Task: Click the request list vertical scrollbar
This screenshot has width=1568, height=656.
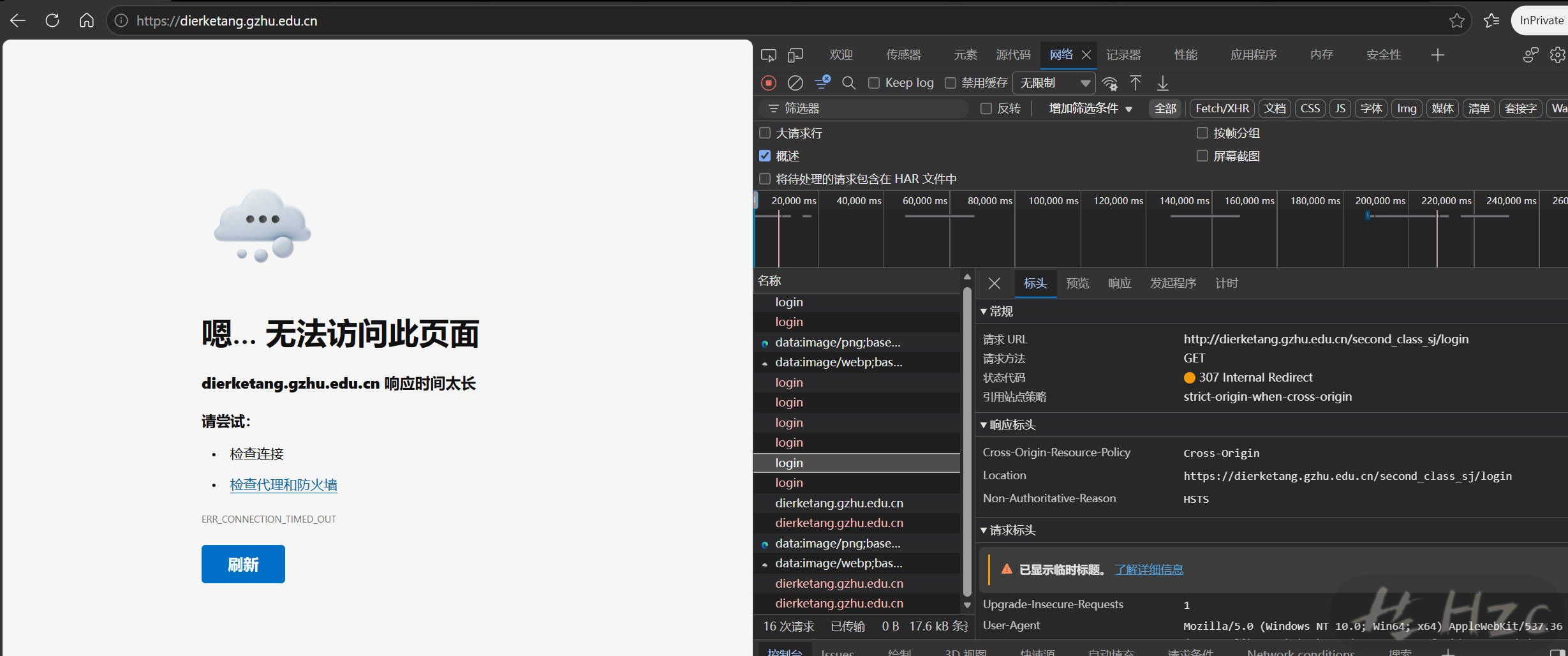Action: [967, 442]
